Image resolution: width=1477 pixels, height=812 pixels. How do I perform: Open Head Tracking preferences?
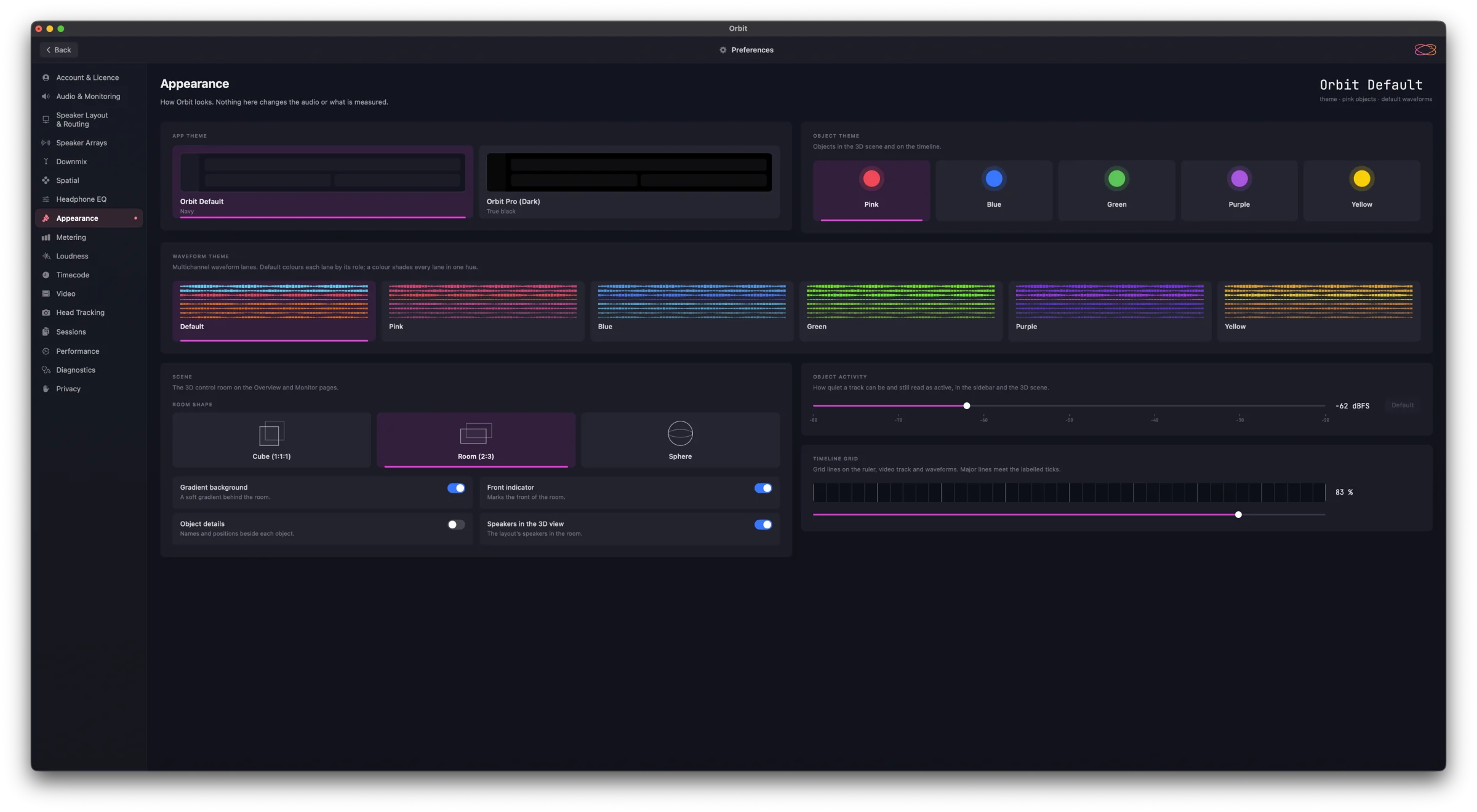(x=89, y=312)
